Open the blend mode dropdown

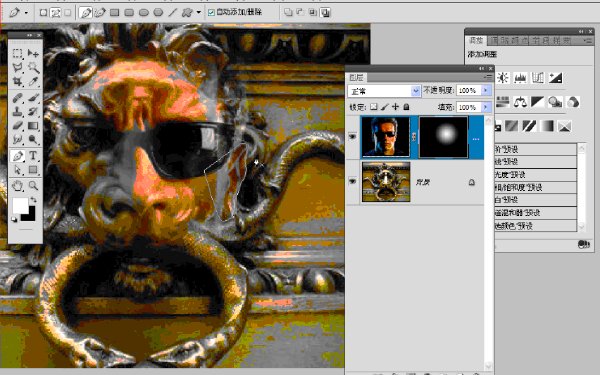click(x=415, y=91)
